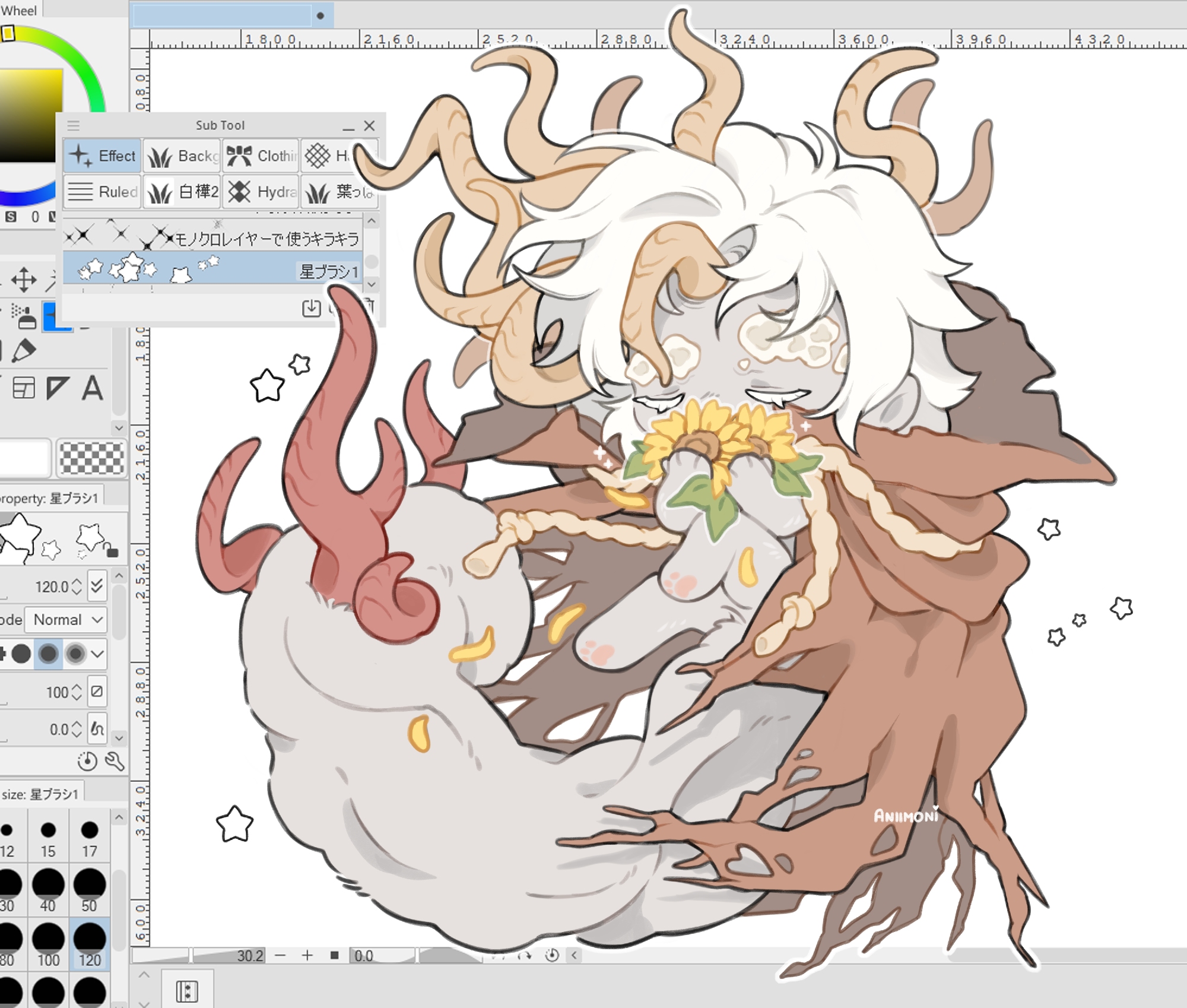The height and width of the screenshot is (1008, 1187).
Task: Select the Airbrush tool
Action: [x=24, y=316]
